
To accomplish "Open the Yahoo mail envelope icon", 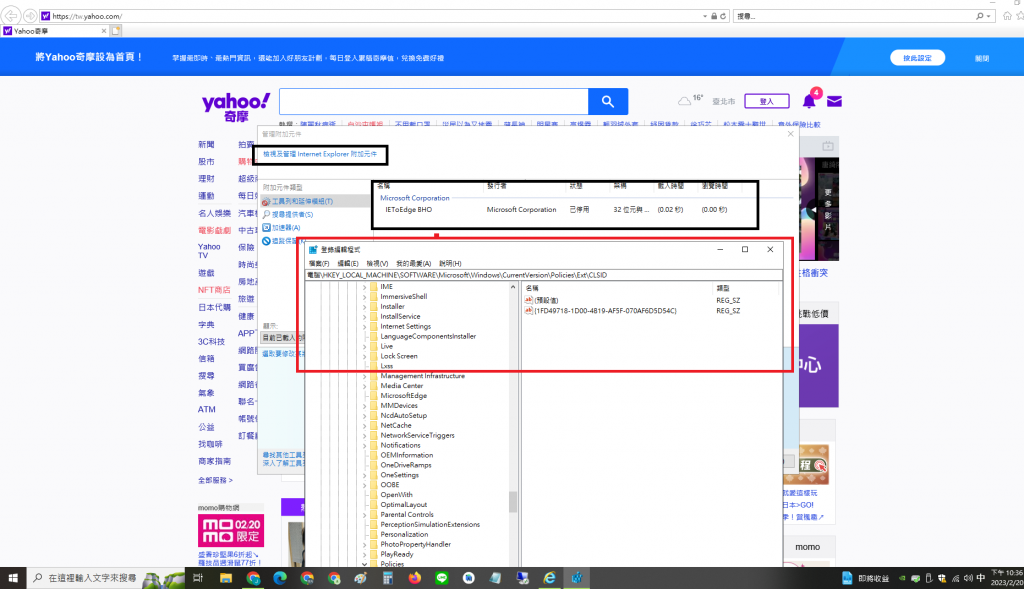I will click(x=834, y=101).
